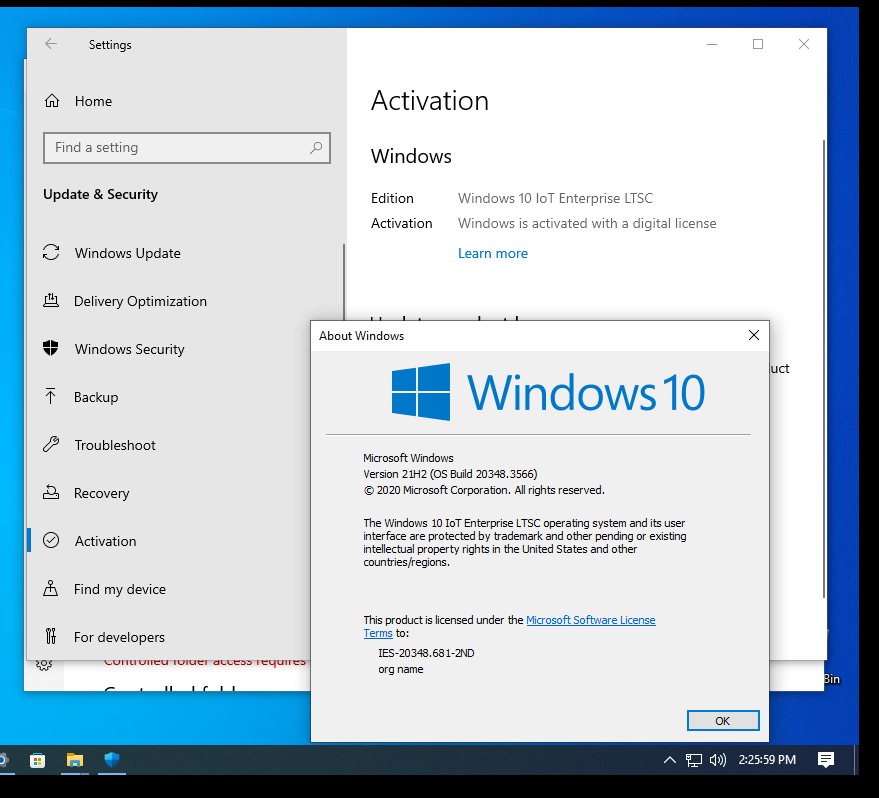Click the Troubleshoot wrench icon

pyautogui.click(x=51, y=444)
